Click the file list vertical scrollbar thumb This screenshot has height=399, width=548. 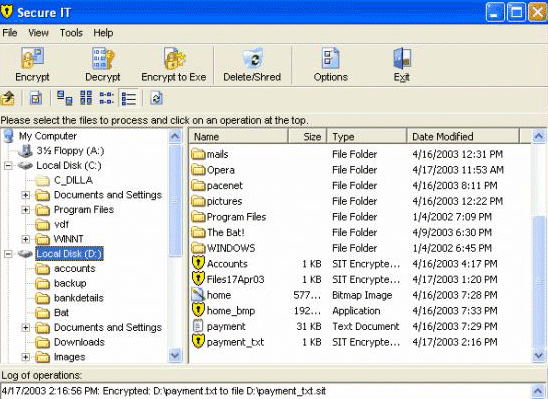539,282
